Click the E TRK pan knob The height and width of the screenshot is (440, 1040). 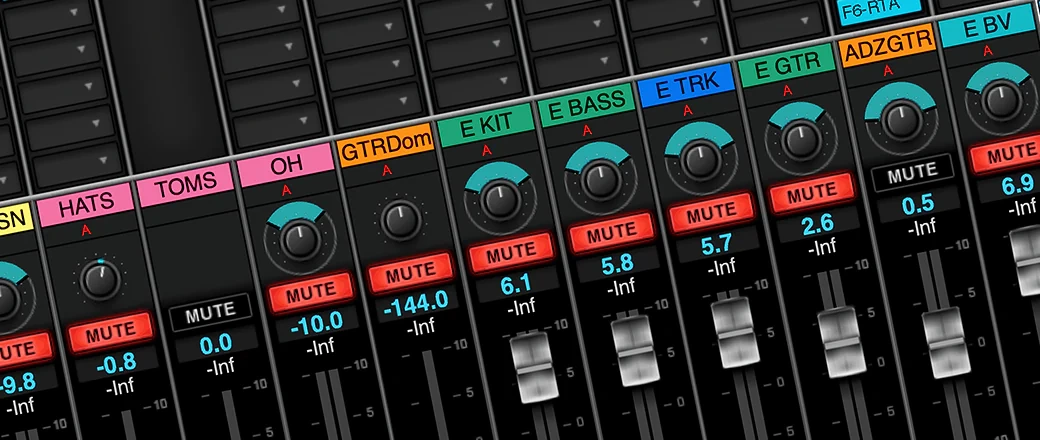click(x=700, y=159)
